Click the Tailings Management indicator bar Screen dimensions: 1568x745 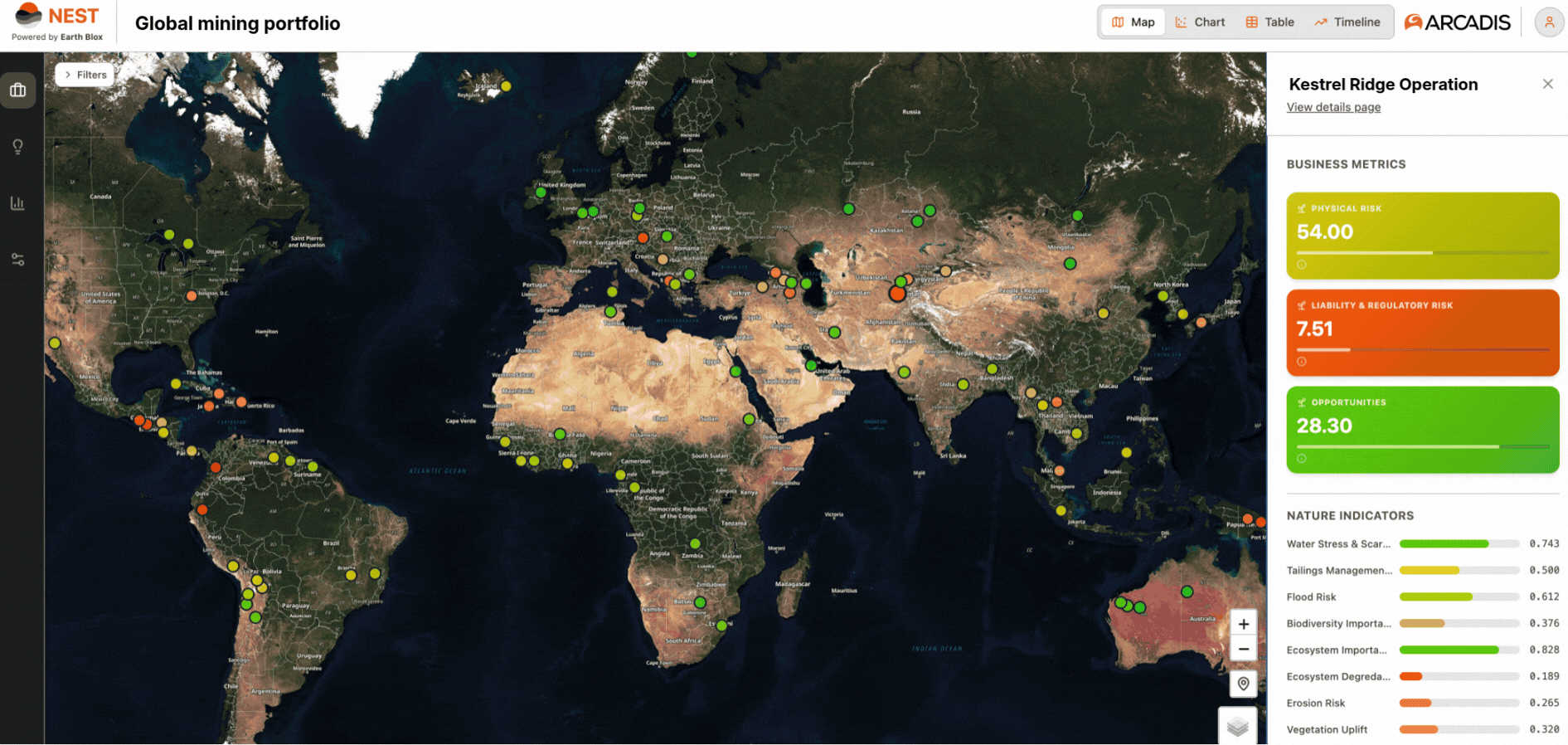(x=1459, y=571)
